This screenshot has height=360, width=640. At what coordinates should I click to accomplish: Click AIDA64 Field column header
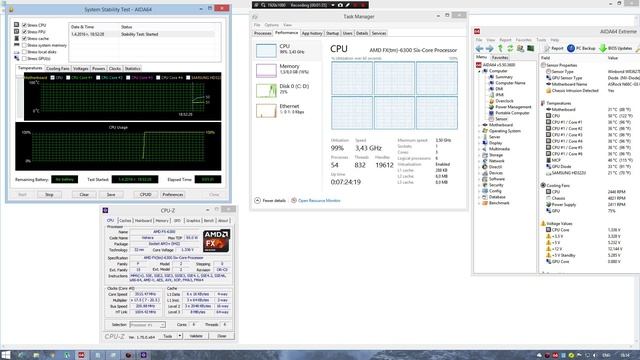(x=546, y=58)
